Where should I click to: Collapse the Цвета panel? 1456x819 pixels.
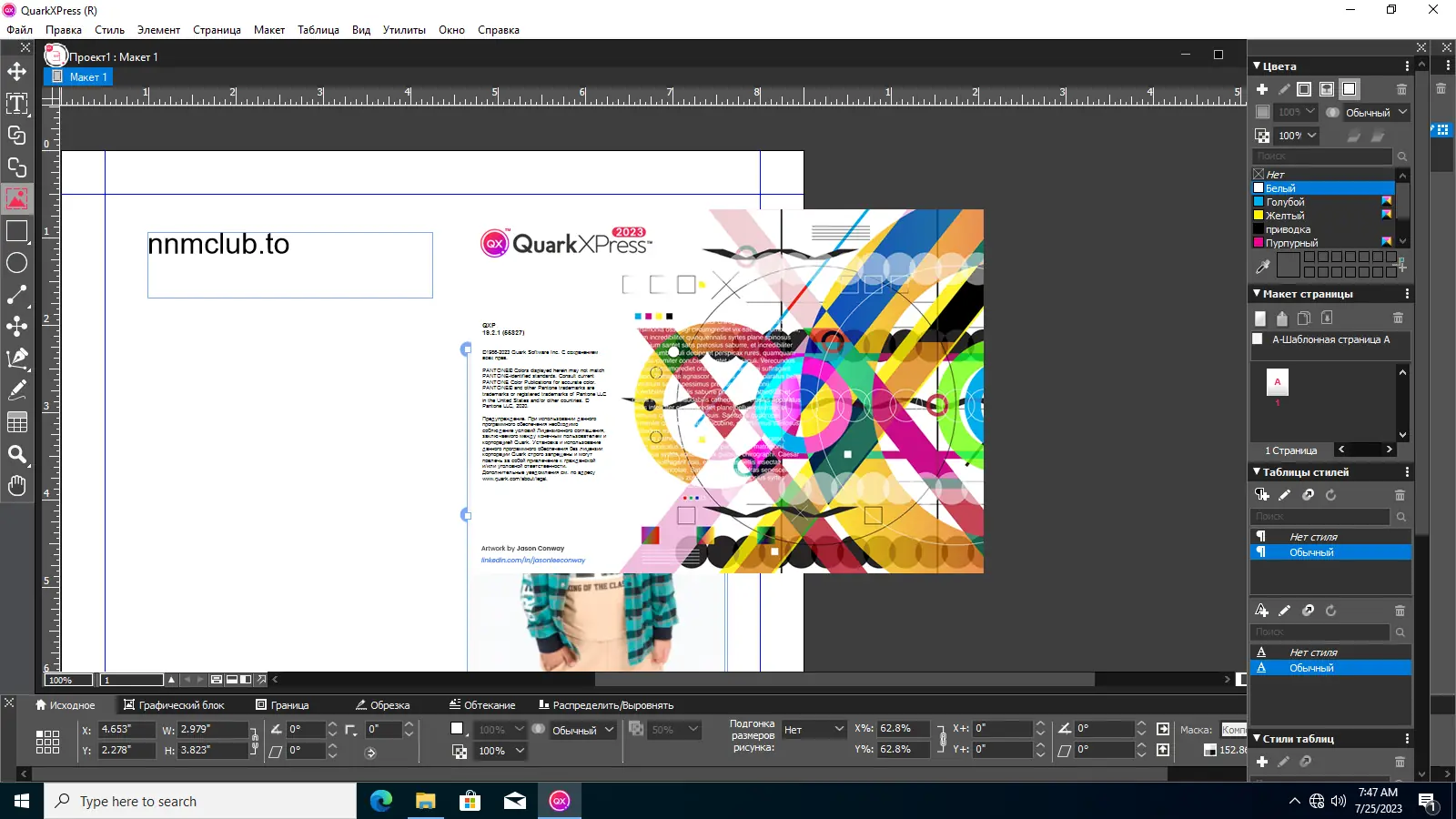[1257, 66]
